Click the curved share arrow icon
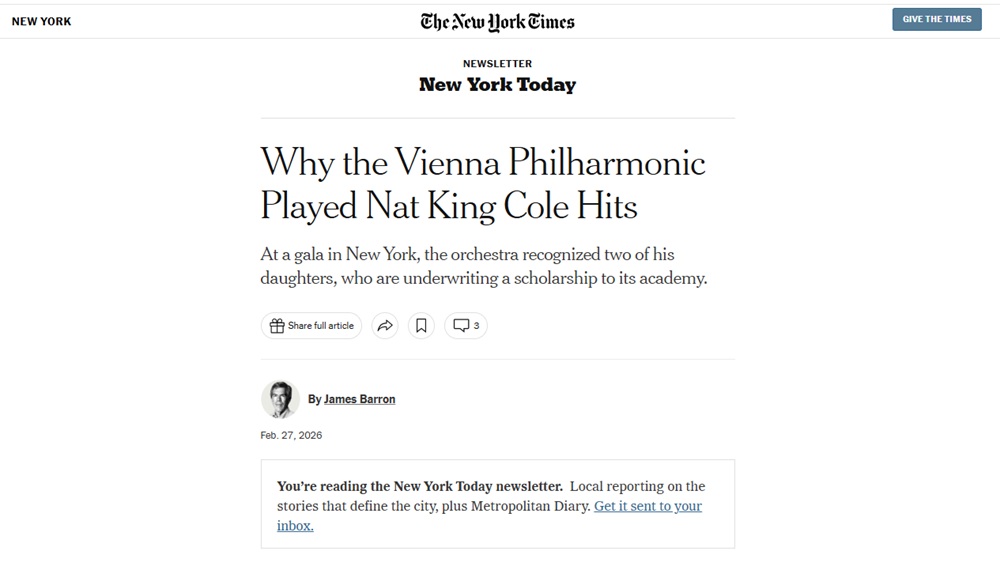This screenshot has height=566, width=1000. pyautogui.click(x=385, y=326)
